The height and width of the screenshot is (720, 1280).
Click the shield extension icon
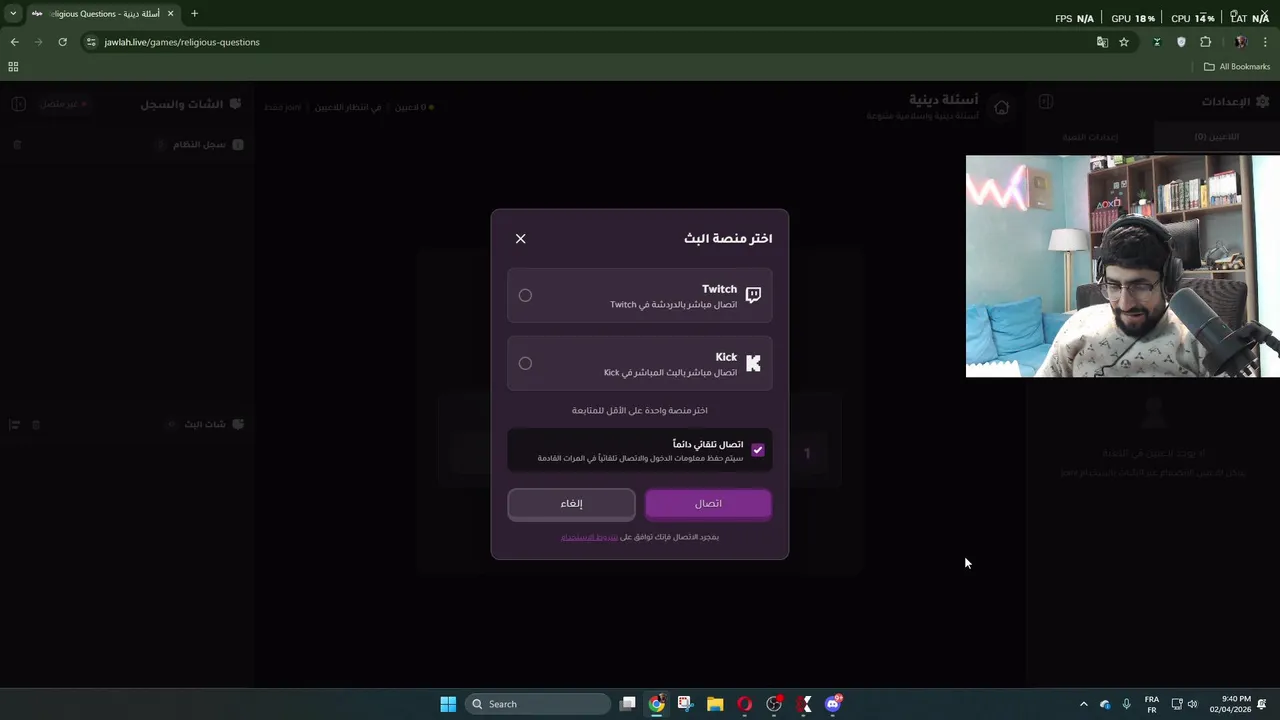coord(1181,42)
